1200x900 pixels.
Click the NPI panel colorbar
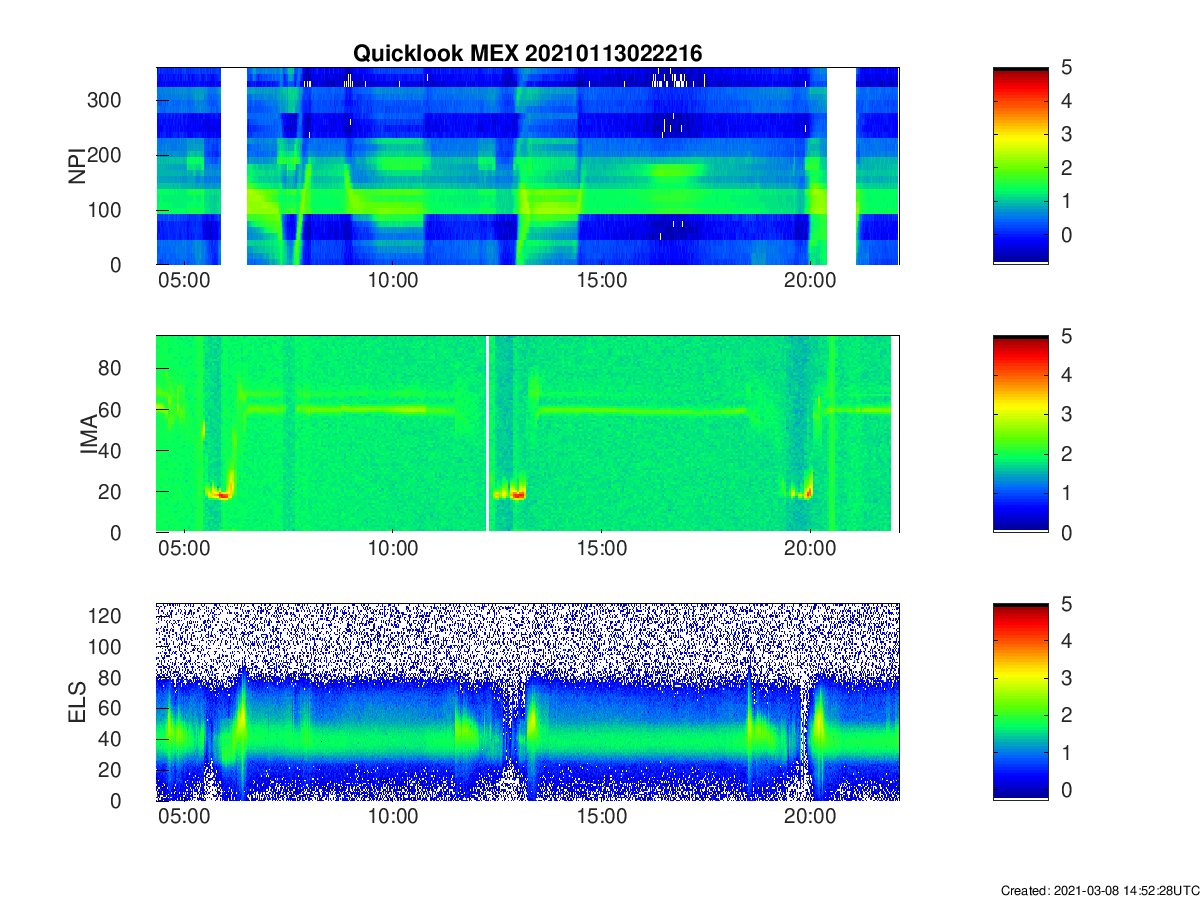click(x=1021, y=166)
